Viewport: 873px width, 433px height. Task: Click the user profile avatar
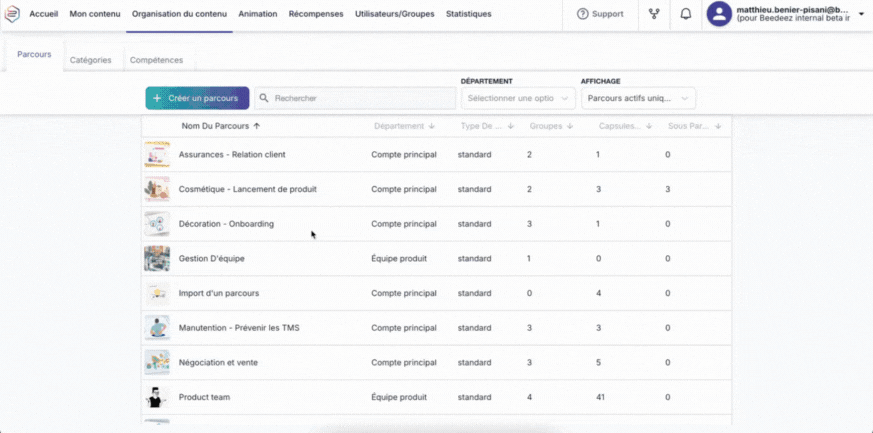click(x=719, y=14)
